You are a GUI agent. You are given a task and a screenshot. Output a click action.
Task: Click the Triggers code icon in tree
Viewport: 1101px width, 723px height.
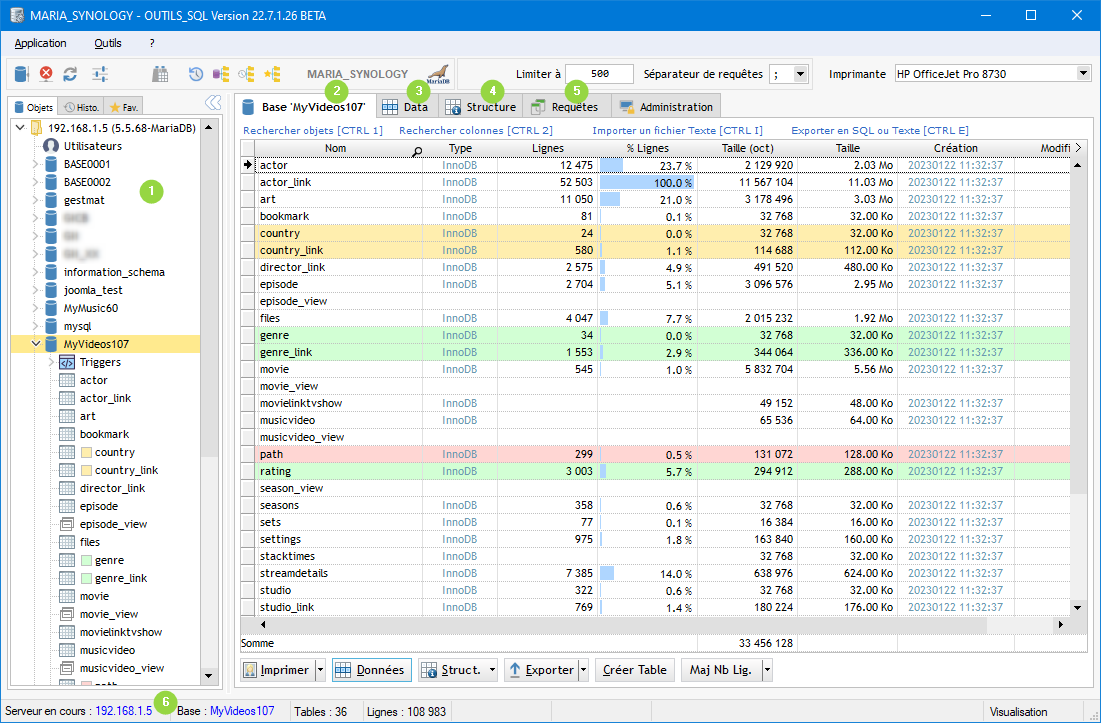[67, 362]
